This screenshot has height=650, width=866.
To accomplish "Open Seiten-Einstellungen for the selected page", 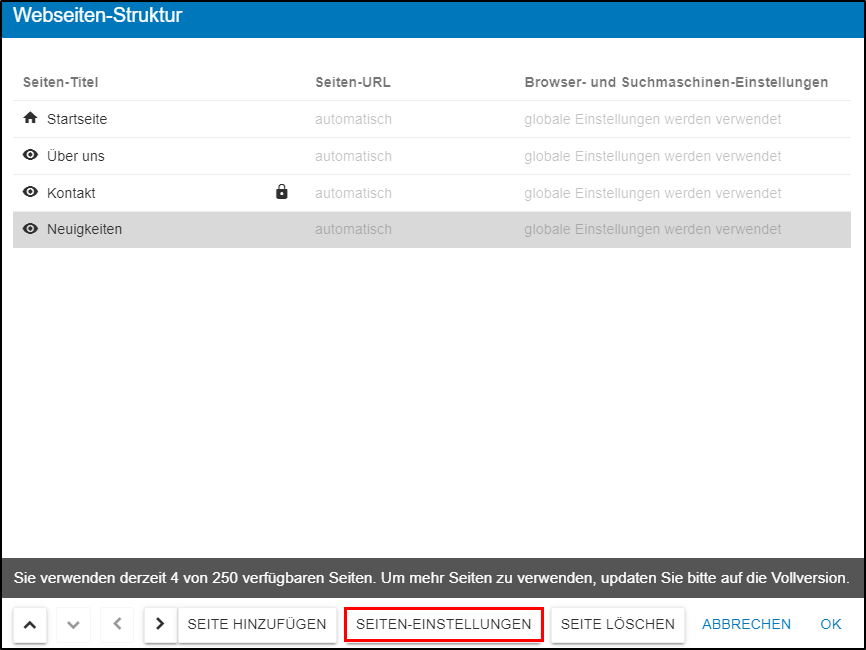I will [444, 624].
